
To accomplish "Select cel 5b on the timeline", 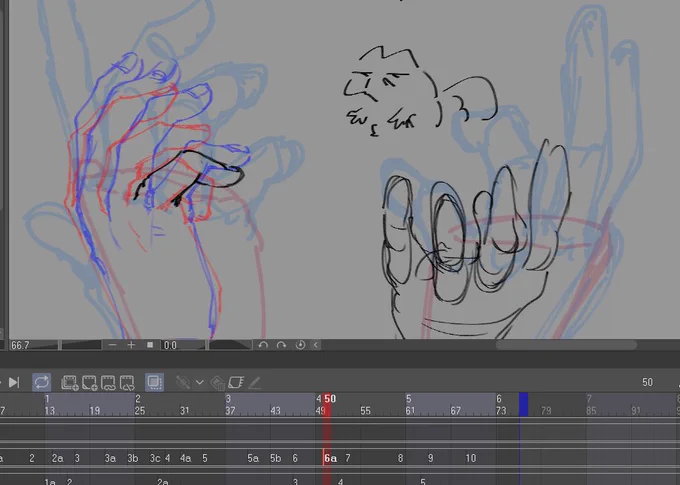I will tap(276, 458).
